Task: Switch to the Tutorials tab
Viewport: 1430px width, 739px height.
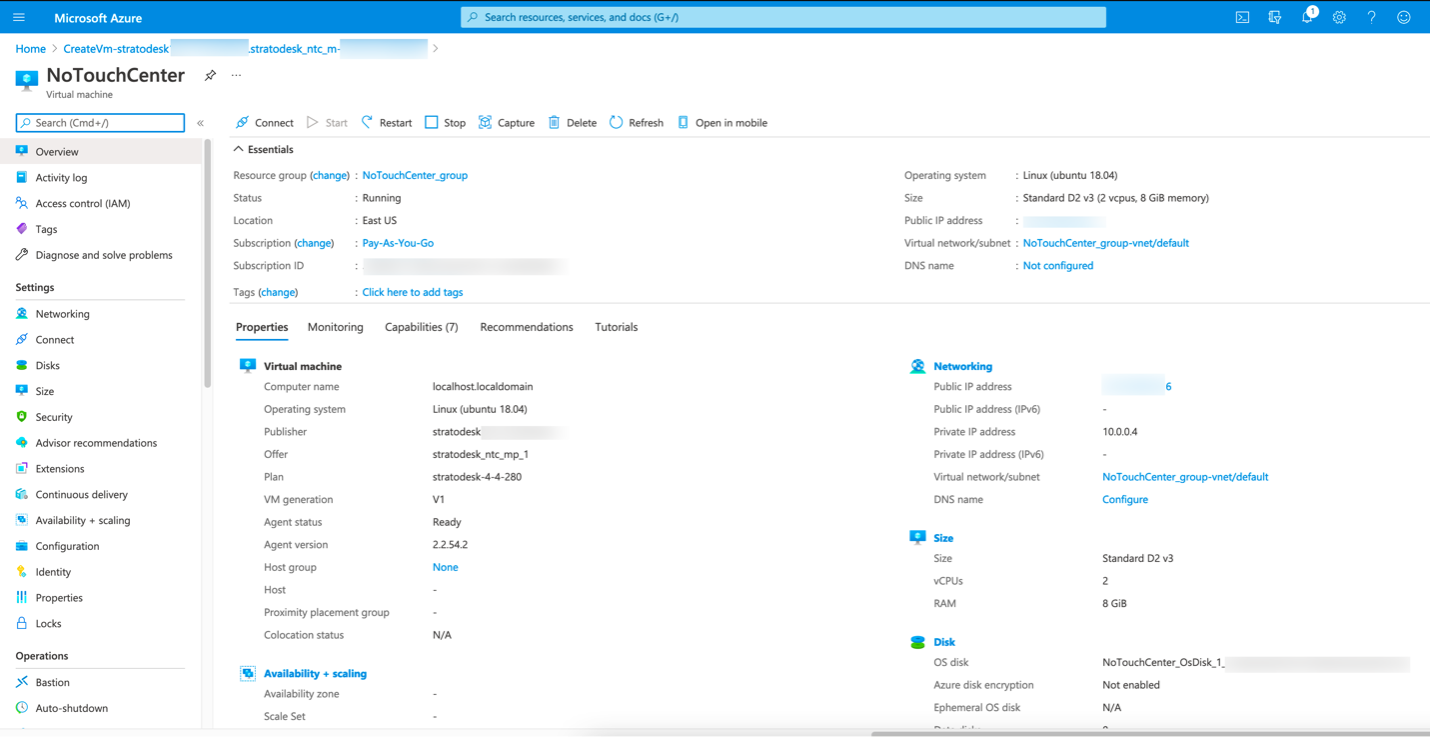Action: [x=616, y=327]
